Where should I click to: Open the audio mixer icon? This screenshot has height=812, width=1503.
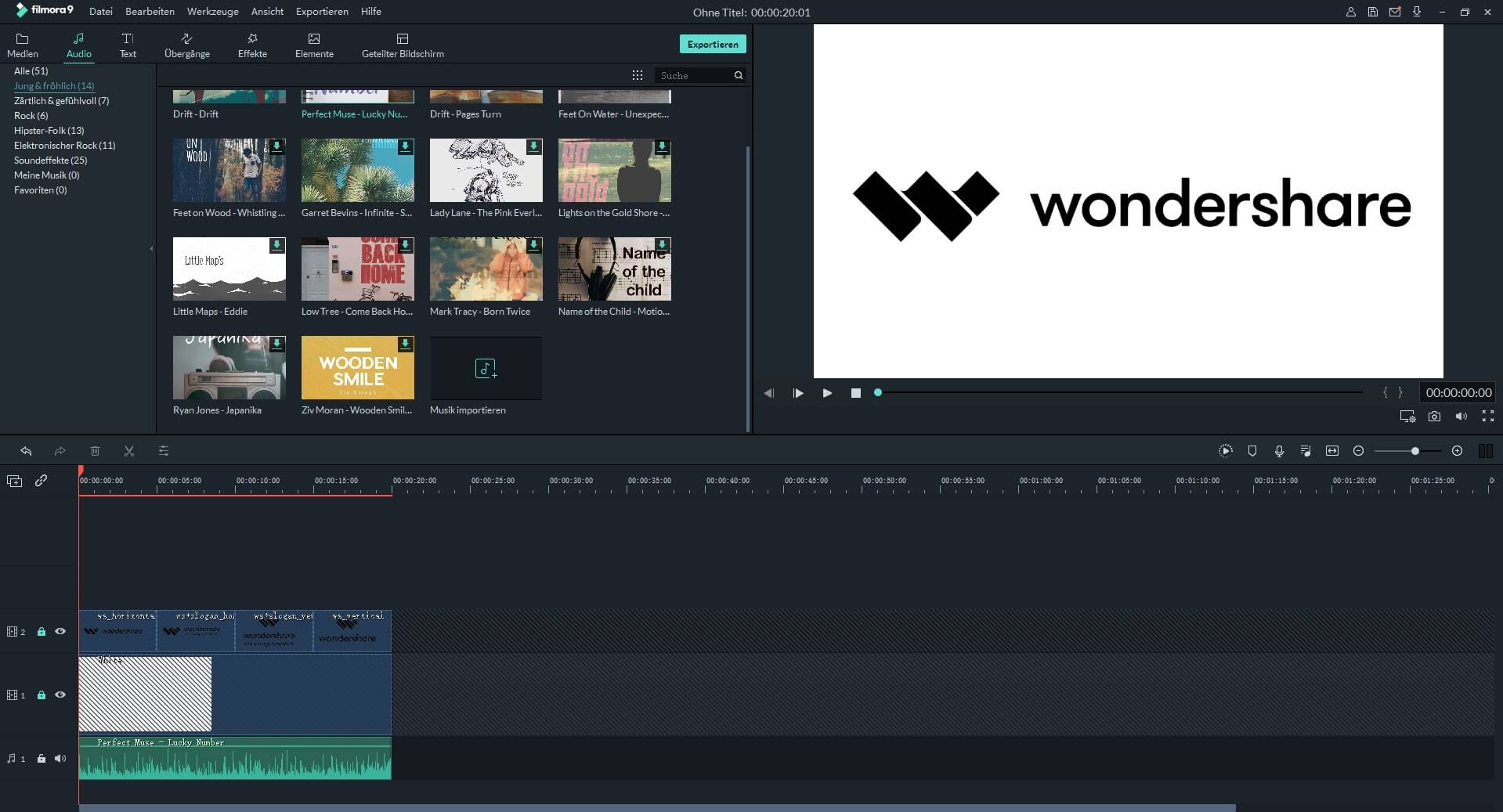tap(1306, 451)
